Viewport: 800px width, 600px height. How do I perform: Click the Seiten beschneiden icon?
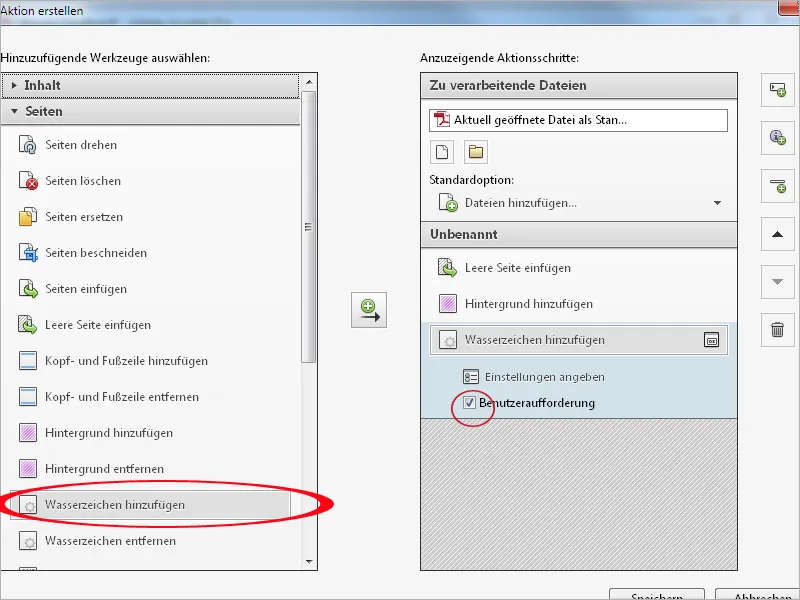click(x=28, y=253)
